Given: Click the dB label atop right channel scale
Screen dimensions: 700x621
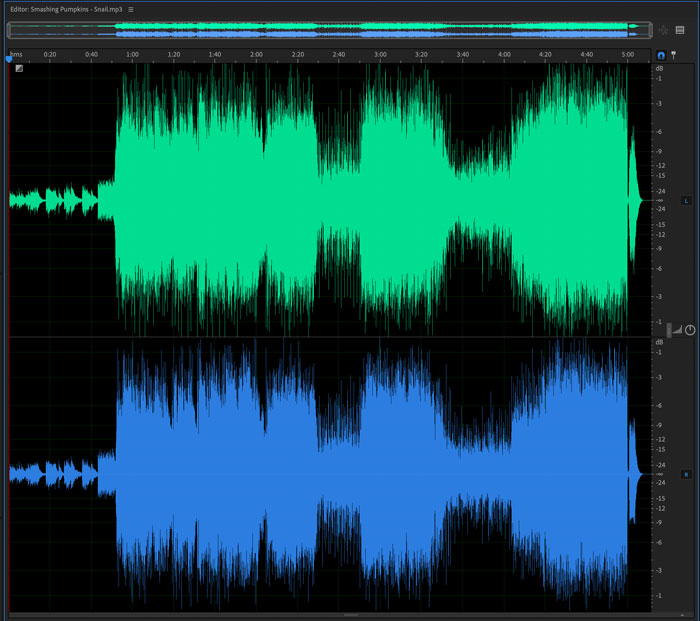Looking at the screenshot, I should [659, 342].
